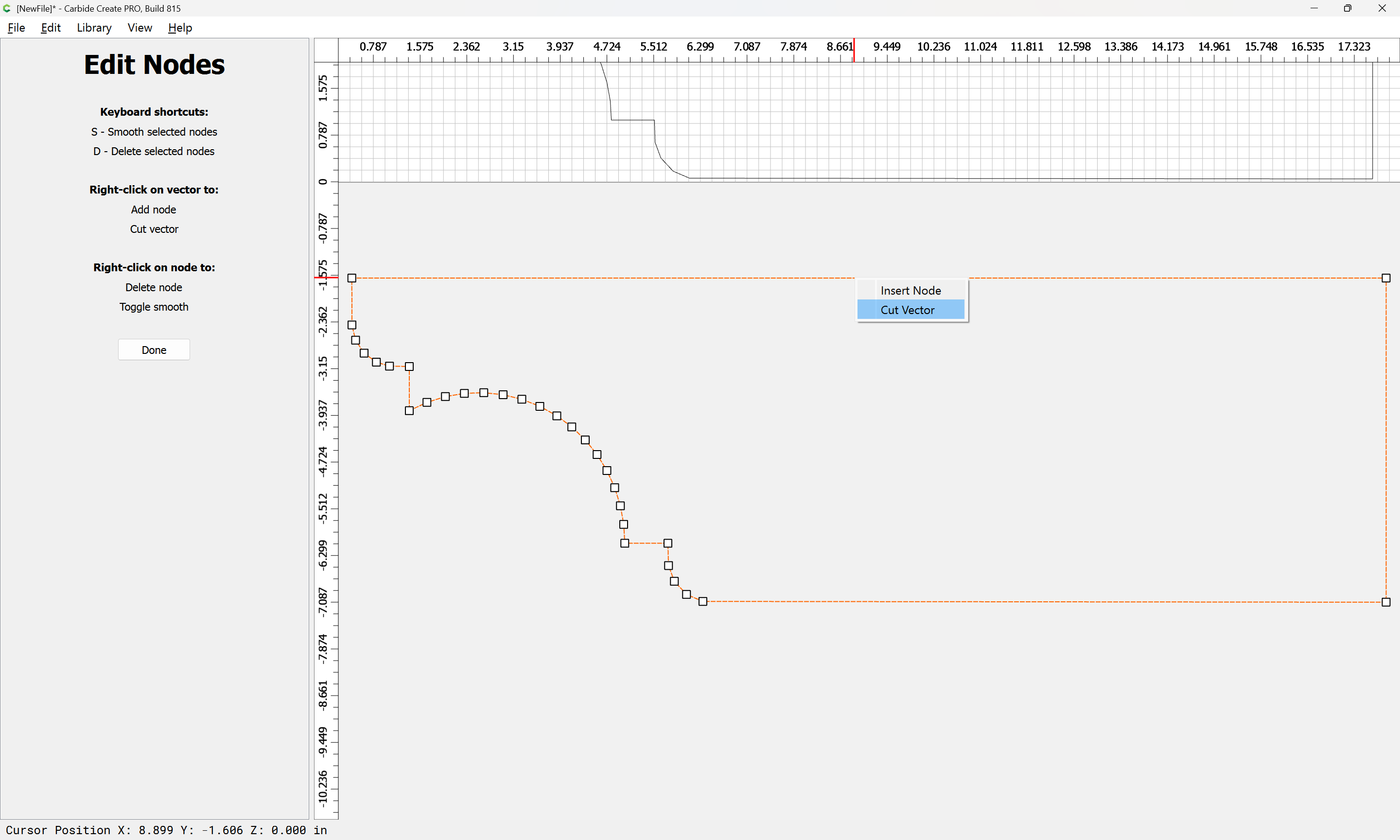Choose Insert Node from context menu
1400x840 pixels.
pos(910,290)
